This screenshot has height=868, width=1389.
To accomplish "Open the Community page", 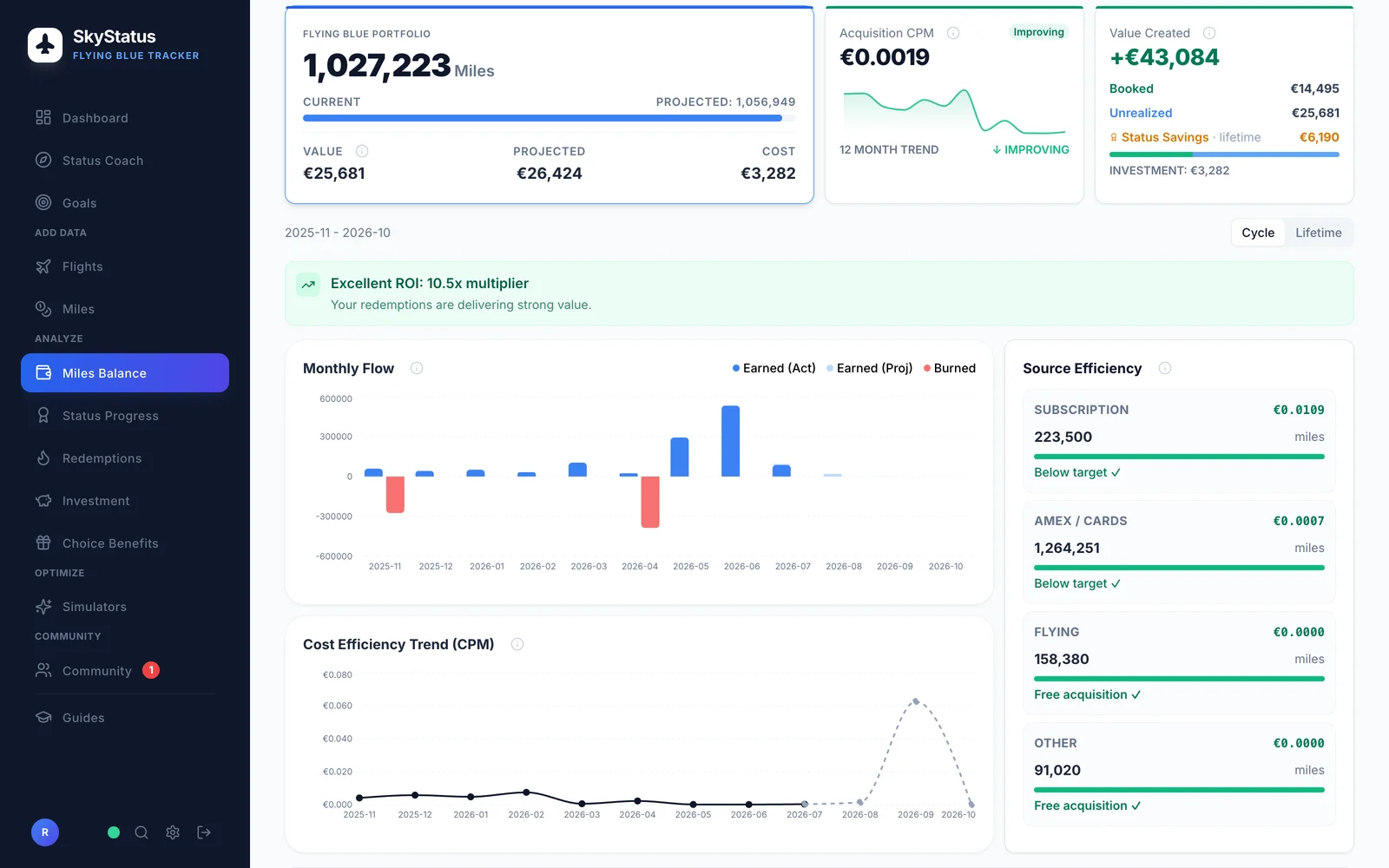I will pyautogui.click(x=125, y=671).
